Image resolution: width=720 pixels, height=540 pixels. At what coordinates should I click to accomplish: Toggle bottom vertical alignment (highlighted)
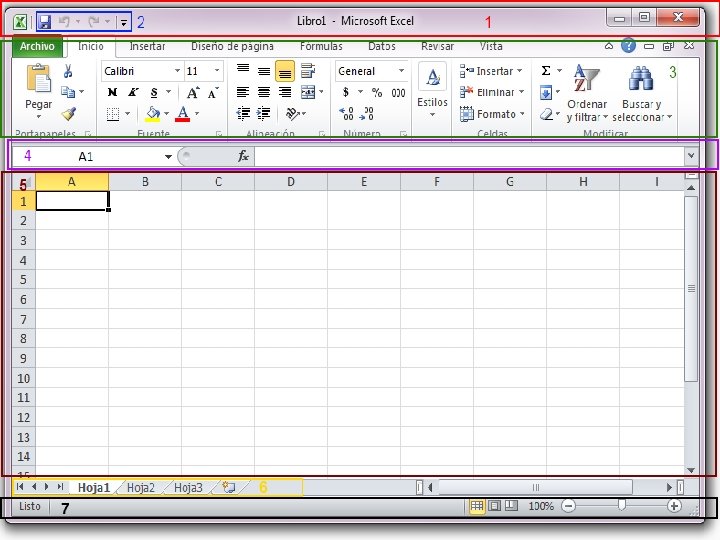coord(285,71)
